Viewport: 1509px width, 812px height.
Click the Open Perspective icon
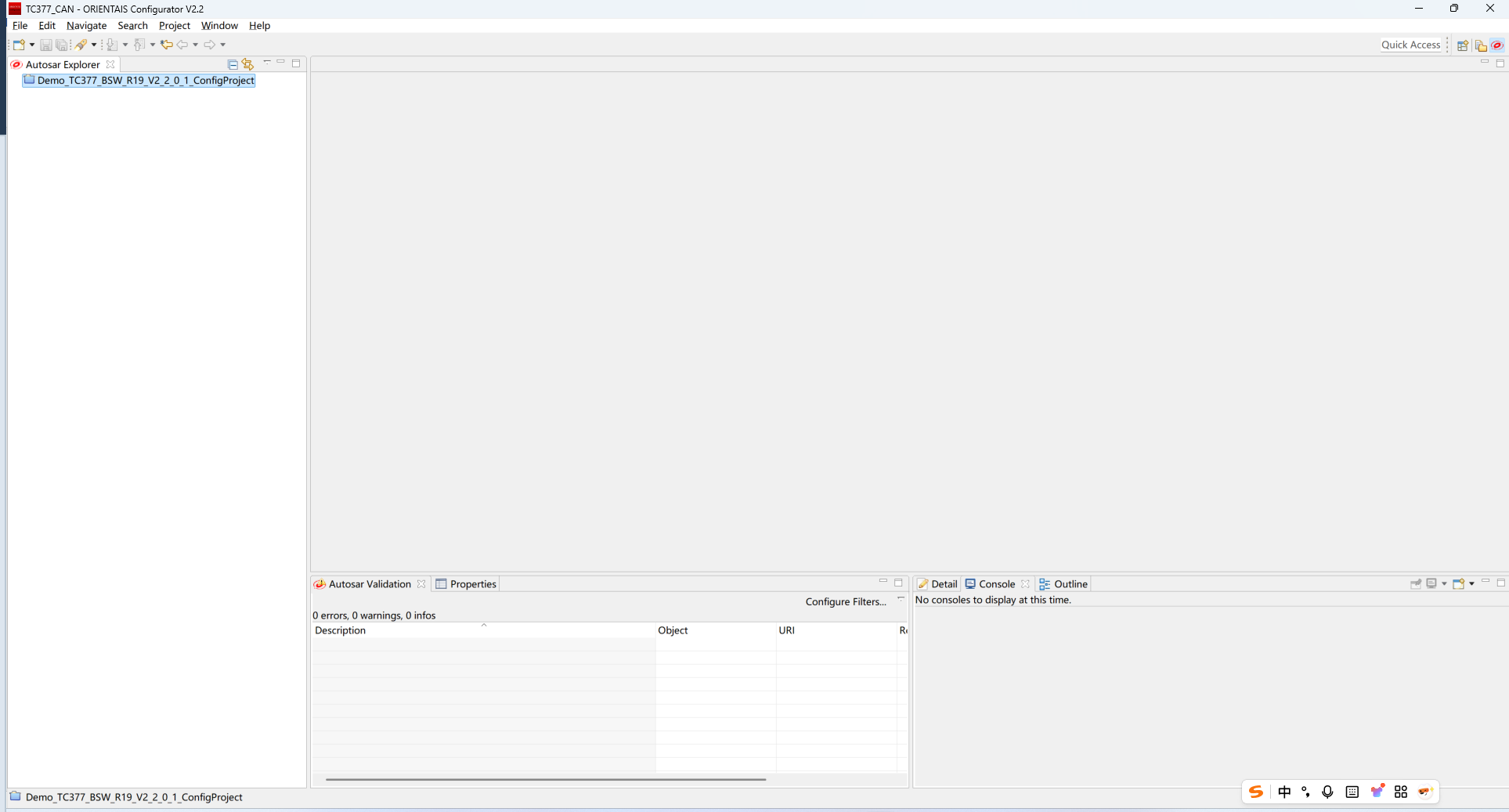point(1462,45)
